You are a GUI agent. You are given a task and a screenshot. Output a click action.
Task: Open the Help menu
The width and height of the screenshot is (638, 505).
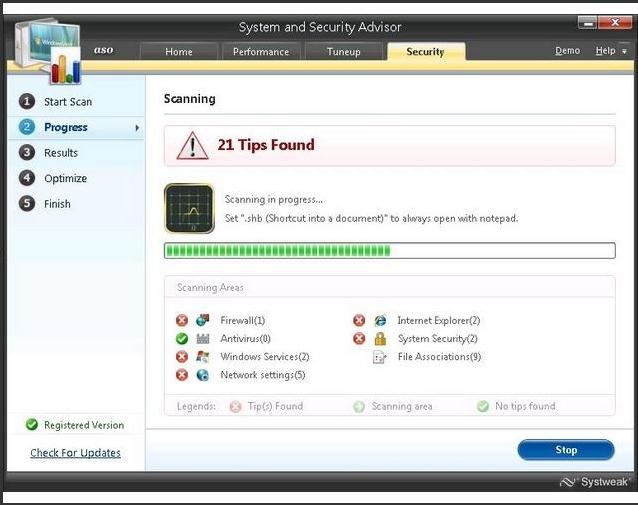coord(605,50)
